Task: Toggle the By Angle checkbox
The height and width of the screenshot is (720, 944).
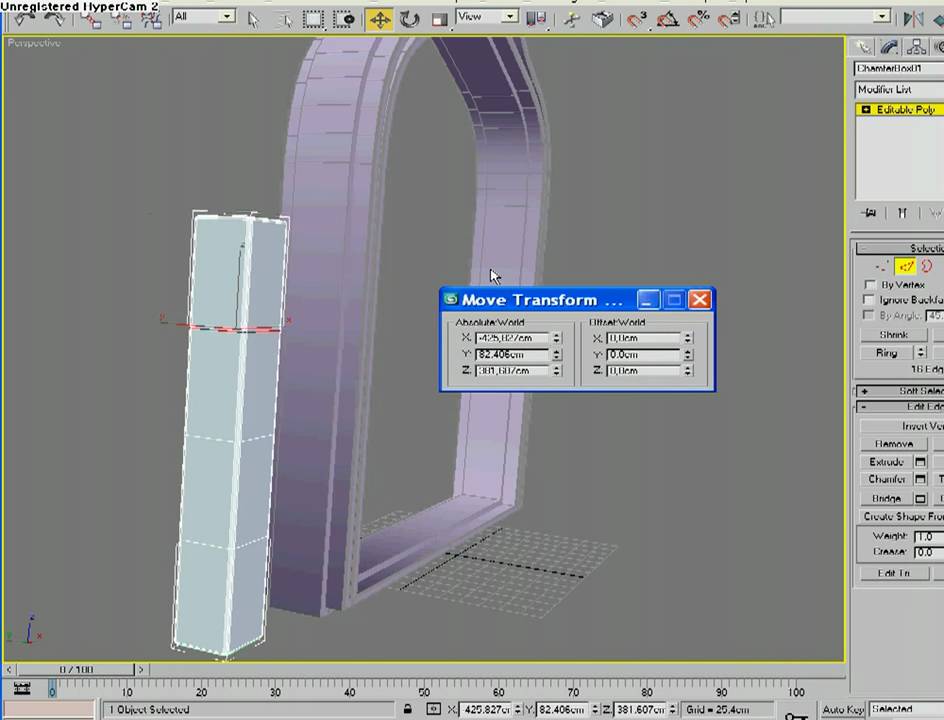Action: point(868,315)
